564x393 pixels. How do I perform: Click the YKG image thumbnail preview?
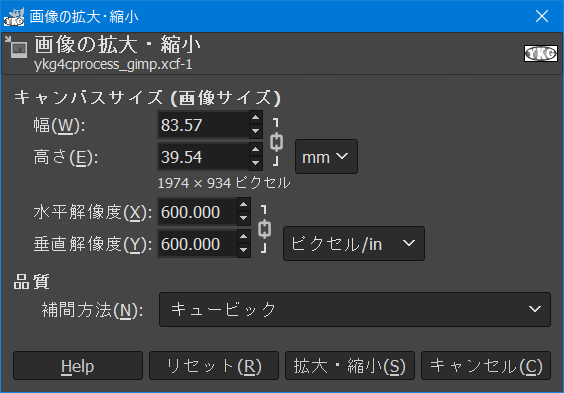click(541, 54)
